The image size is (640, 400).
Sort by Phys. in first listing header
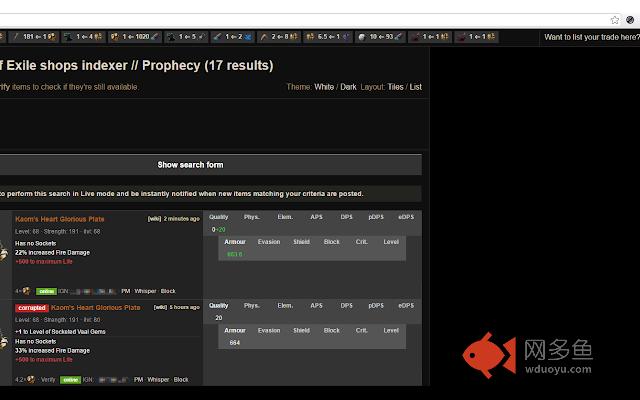[252, 217]
